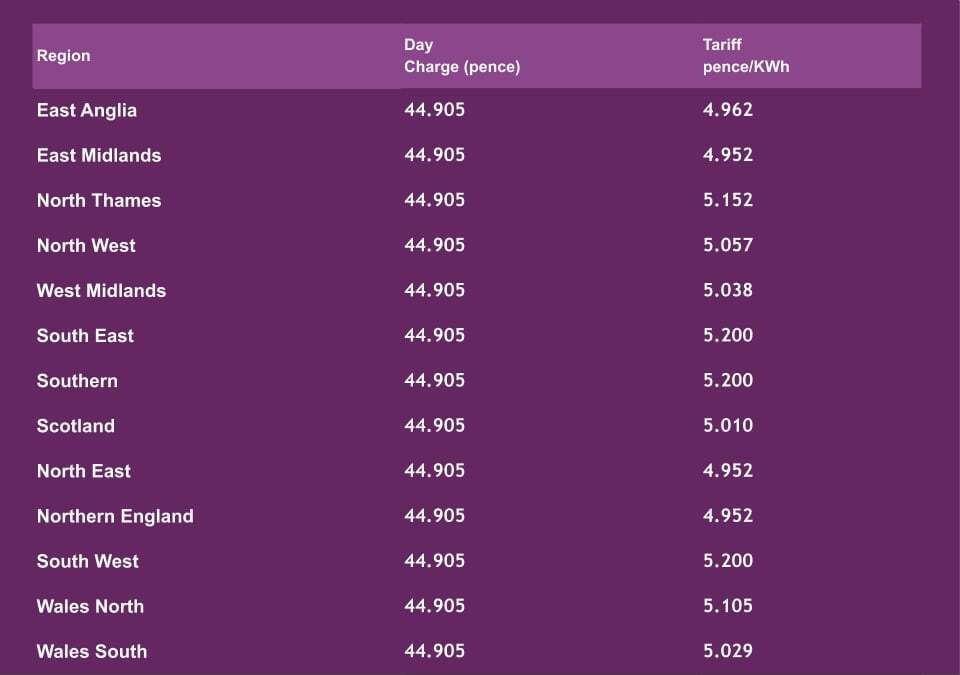Click the South East region name
The height and width of the screenshot is (675, 960).
pyautogui.click(x=85, y=335)
